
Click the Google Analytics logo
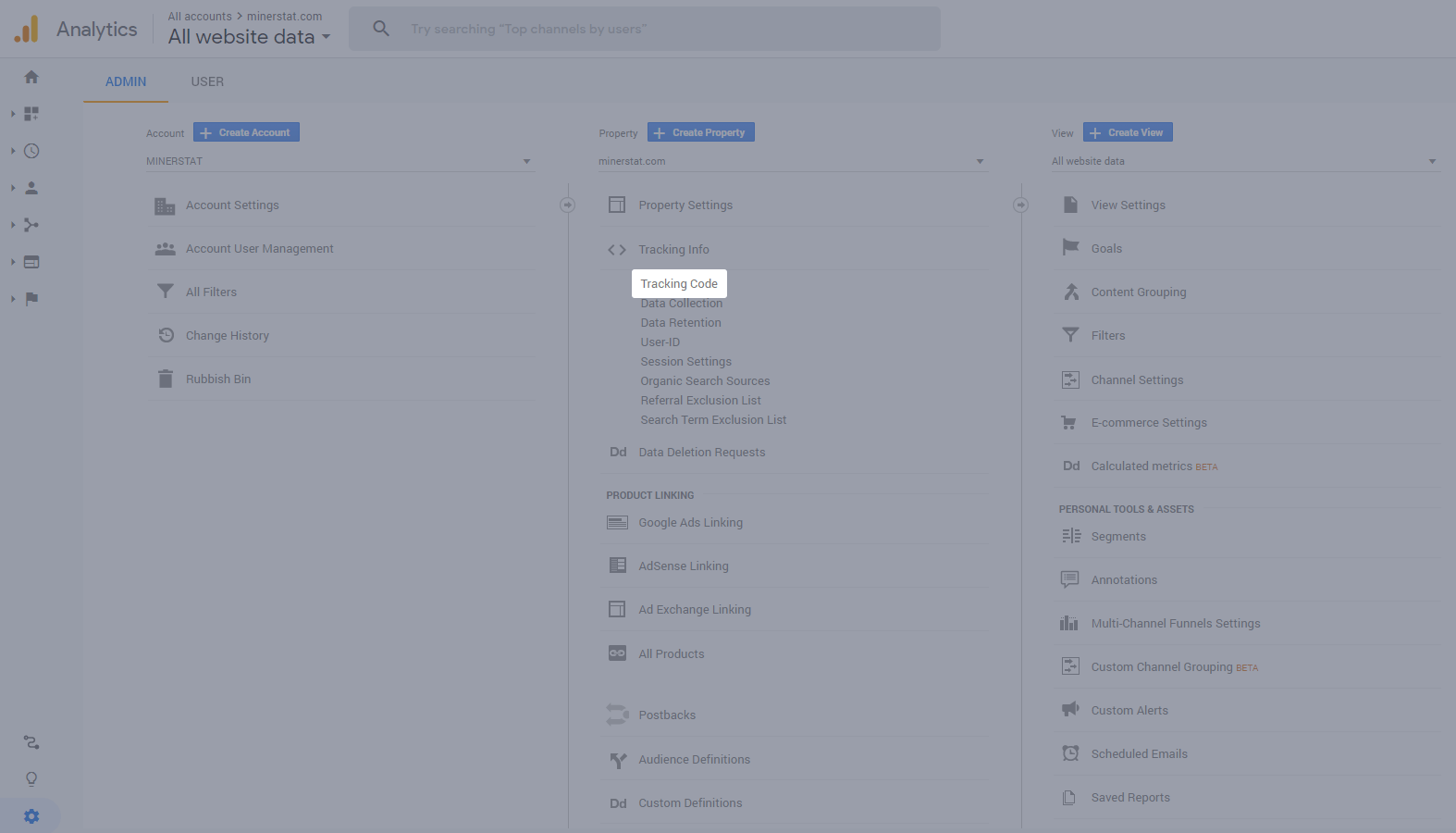click(x=27, y=29)
